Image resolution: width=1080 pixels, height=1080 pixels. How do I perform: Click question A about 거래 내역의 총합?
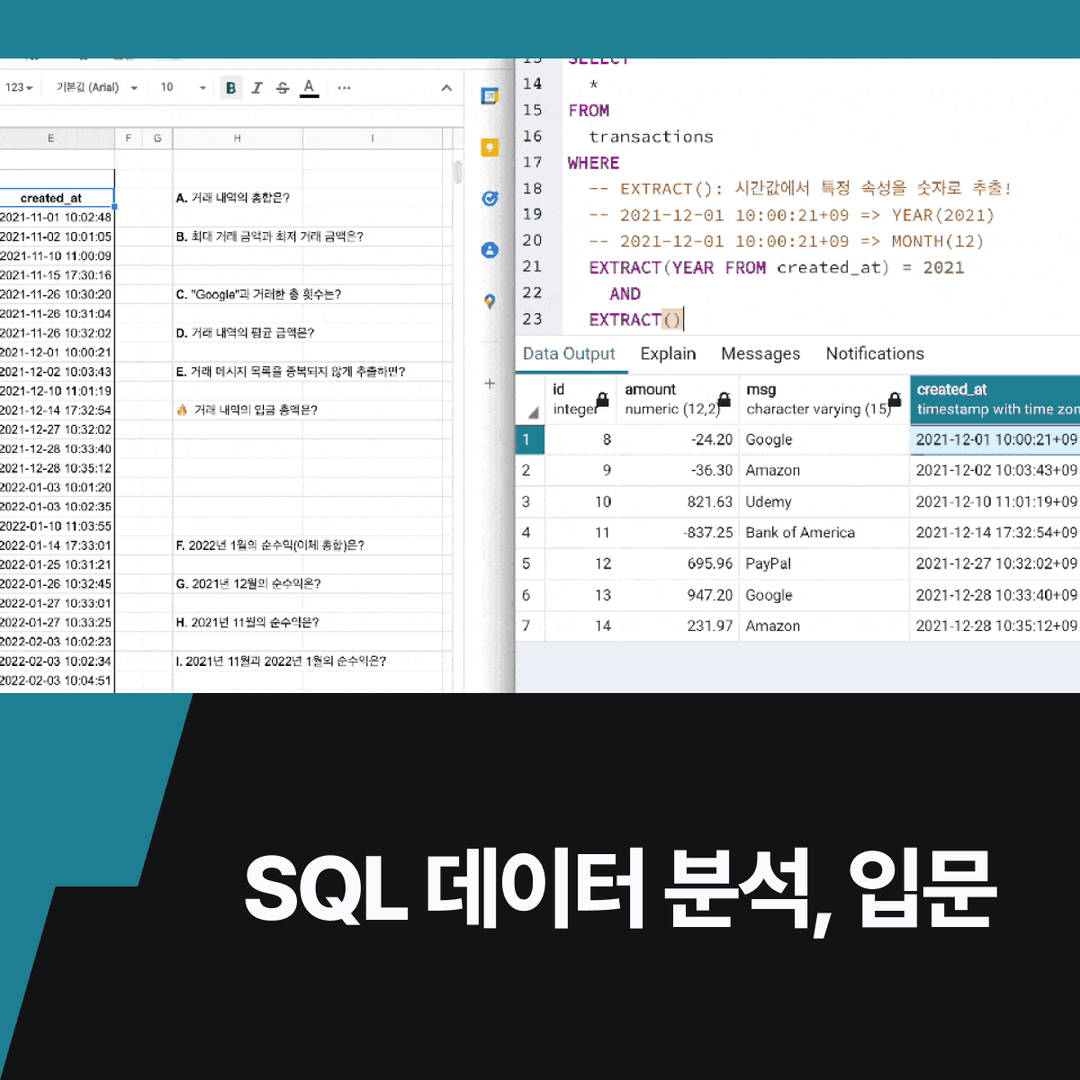(x=233, y=198)
